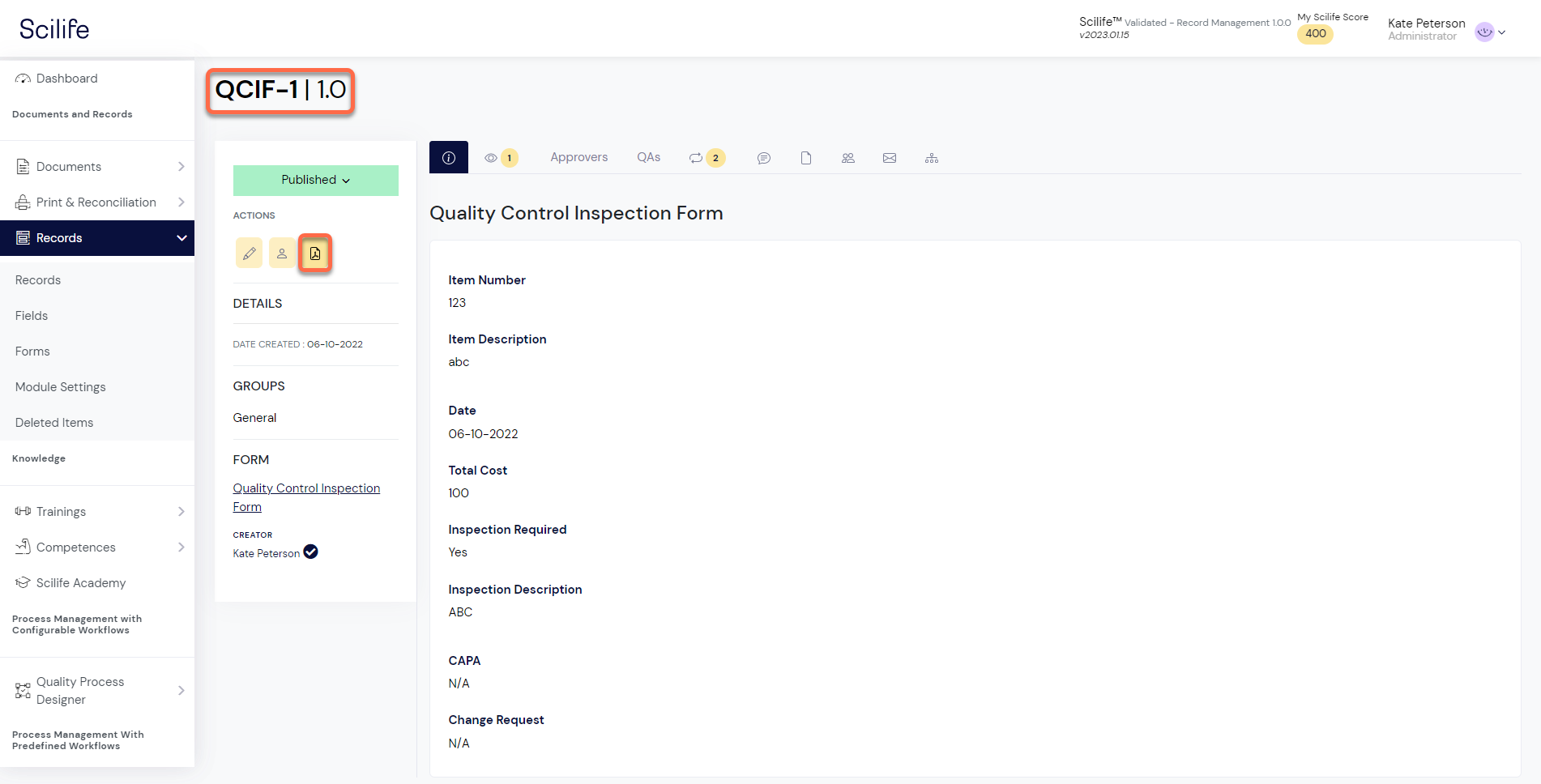The height and width of the screenshot is (784, 1541).
Task: Click the Item Description value abc
Action: coord(459,362)
